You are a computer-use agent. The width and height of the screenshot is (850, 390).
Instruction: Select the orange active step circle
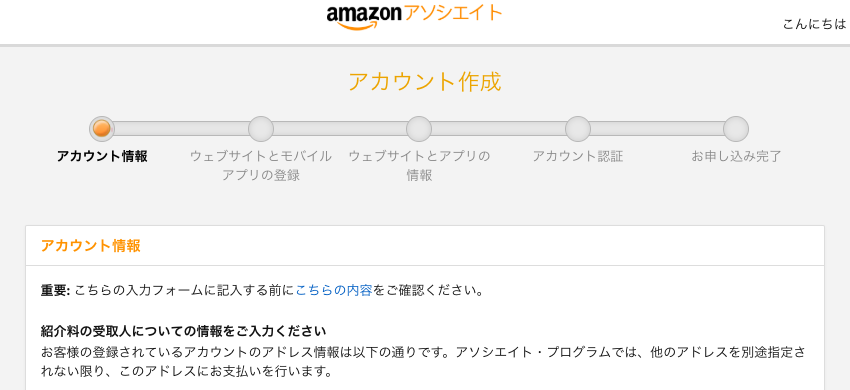coord(102,129)
